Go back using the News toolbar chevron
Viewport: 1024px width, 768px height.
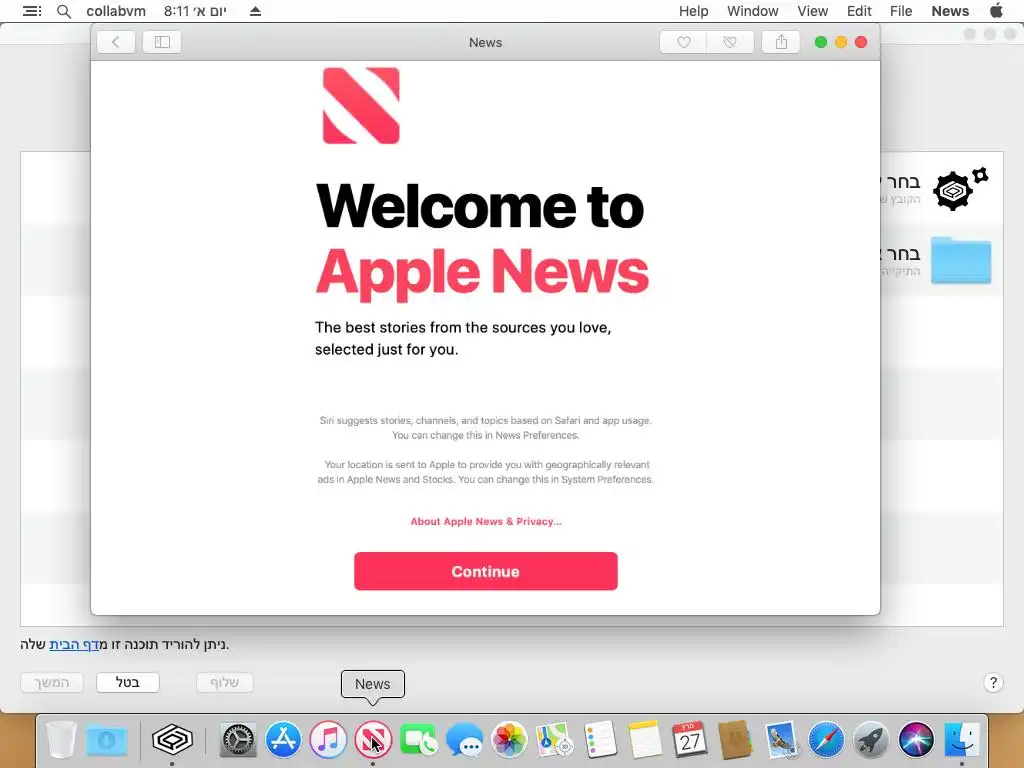116,42
